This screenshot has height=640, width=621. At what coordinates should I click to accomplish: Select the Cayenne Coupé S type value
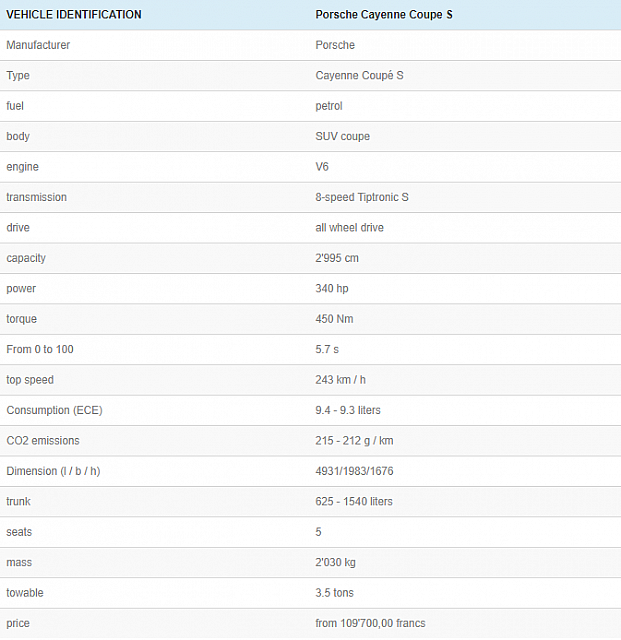(359, 76)
